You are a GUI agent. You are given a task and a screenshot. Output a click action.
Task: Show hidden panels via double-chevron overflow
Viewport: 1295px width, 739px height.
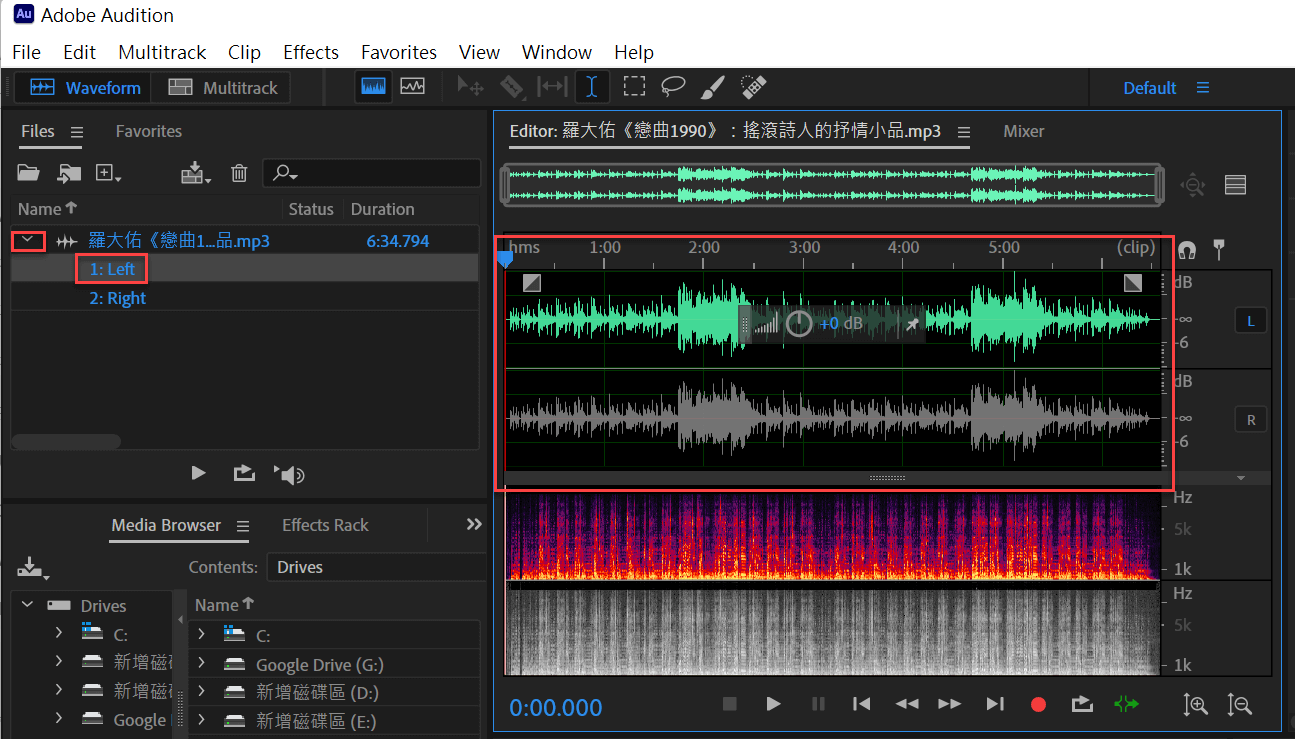474,524
